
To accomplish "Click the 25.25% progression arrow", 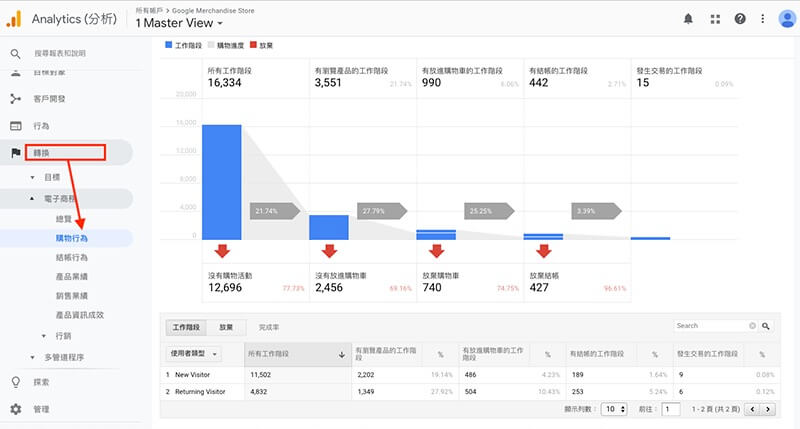I will [x=489, y=211].
